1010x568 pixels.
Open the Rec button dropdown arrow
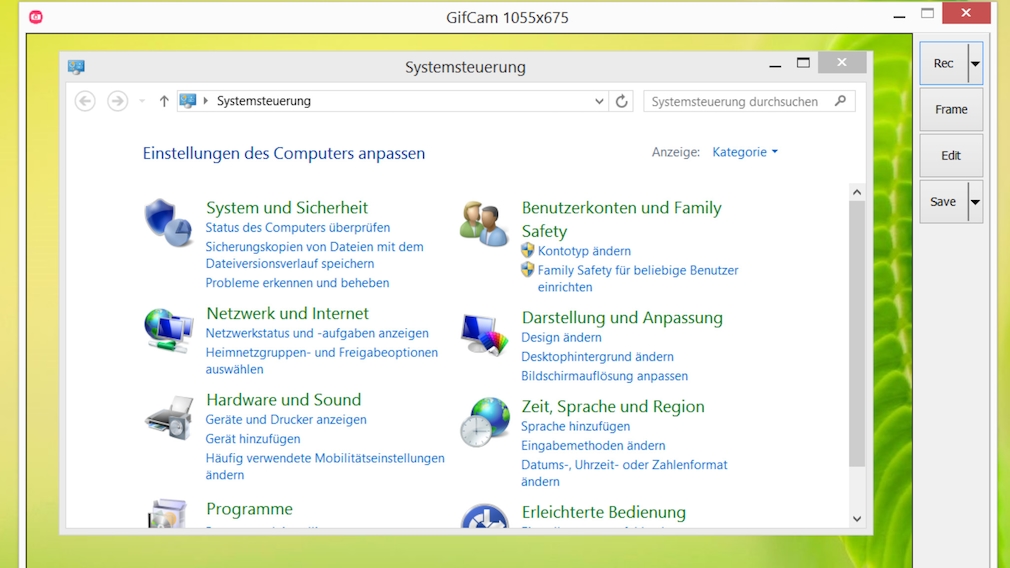[975, 63]
